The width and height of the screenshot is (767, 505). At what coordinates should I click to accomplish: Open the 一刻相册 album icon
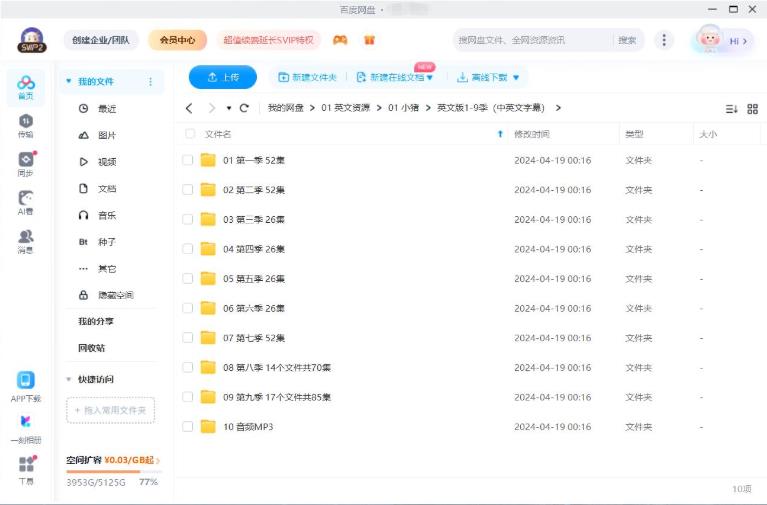(25, 429)
